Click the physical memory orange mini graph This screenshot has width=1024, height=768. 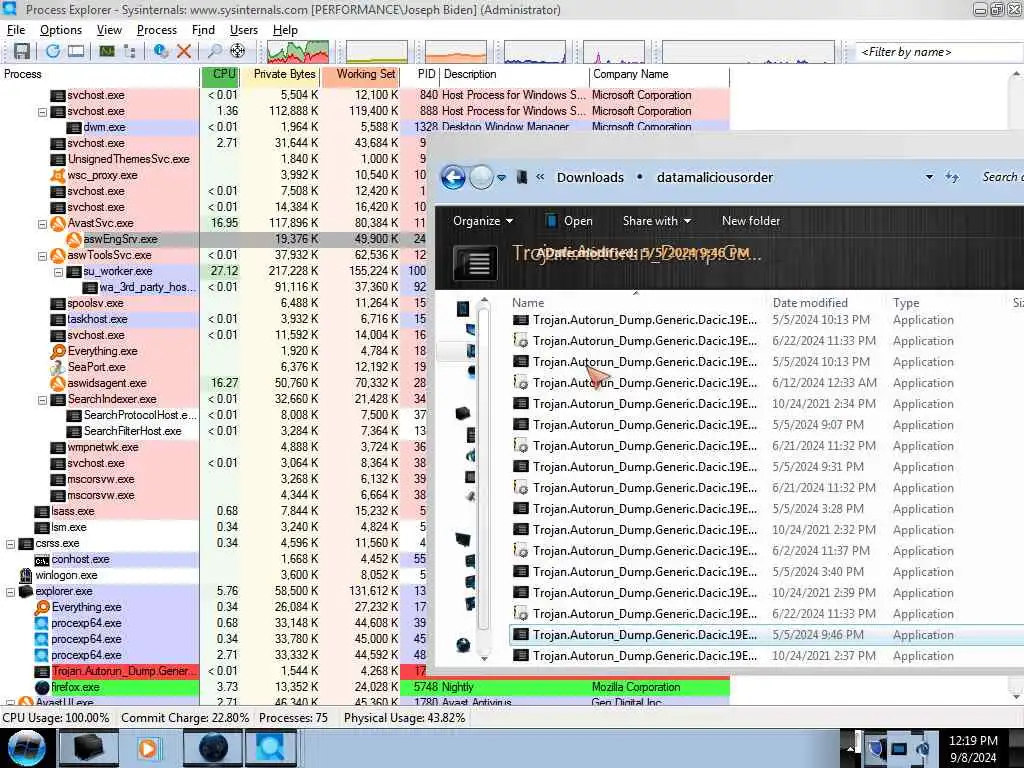pyautogui.click(x=456, y=52)
